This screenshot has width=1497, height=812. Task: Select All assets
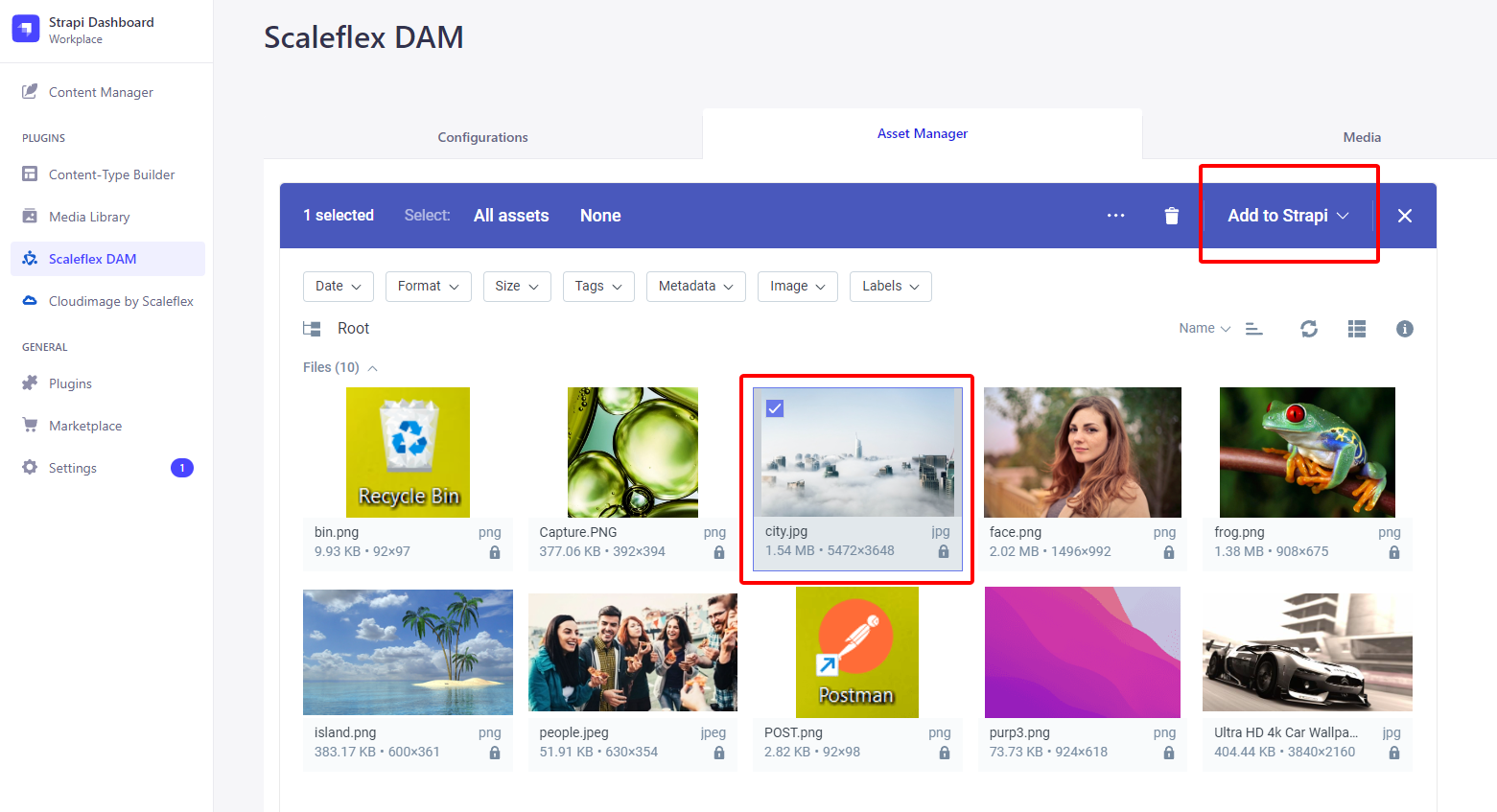[x=511, y=216]
